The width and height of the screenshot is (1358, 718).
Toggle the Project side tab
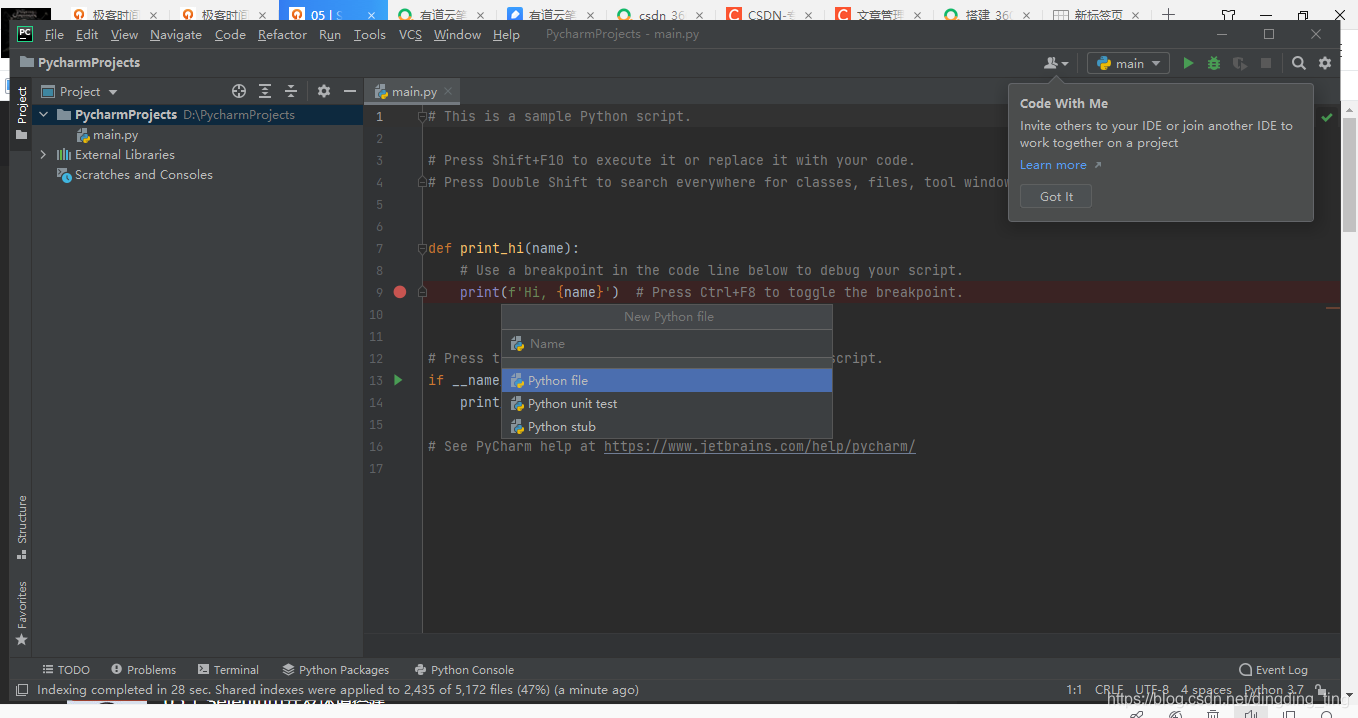pyautogui.click(x=22, y=113)
